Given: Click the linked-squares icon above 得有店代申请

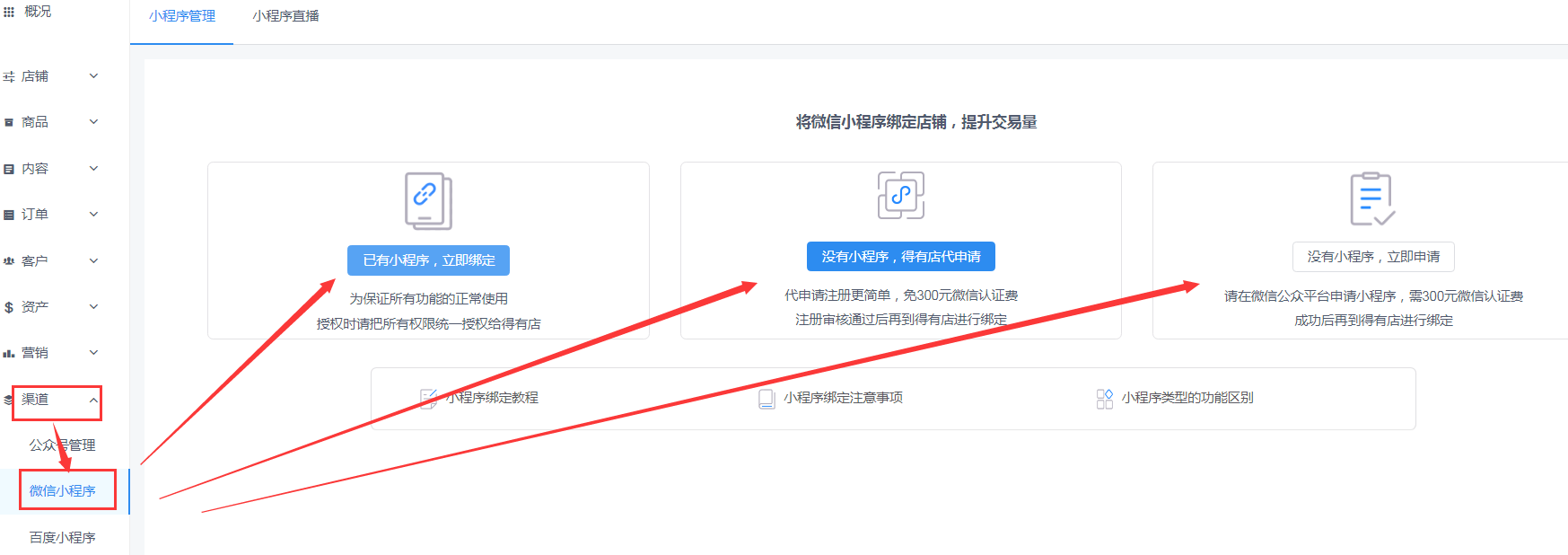Looking at the screenshot, I should [900, 195].
